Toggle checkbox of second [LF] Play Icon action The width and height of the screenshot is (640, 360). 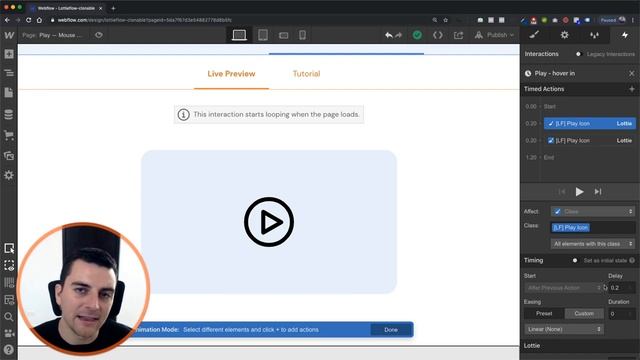coord(551,140)
